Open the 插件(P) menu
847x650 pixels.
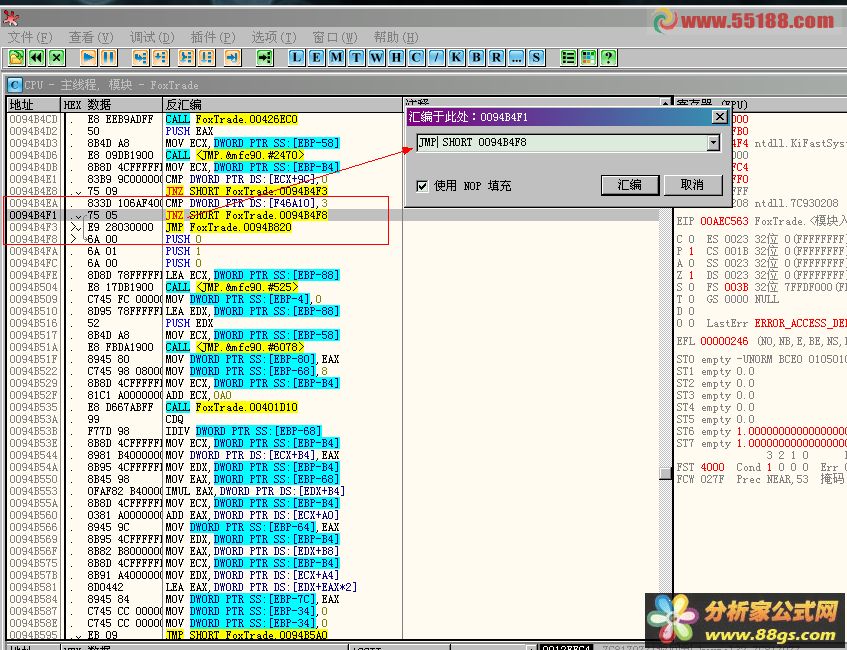pyautogui.click(x=213, y=37)
